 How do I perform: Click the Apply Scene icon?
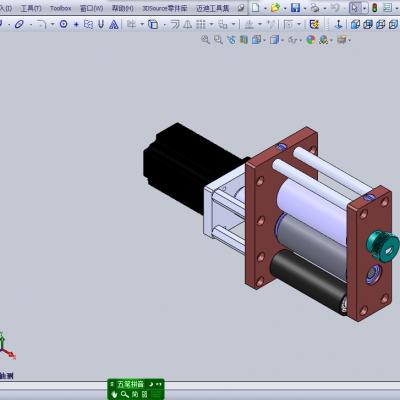pos(323,40)
